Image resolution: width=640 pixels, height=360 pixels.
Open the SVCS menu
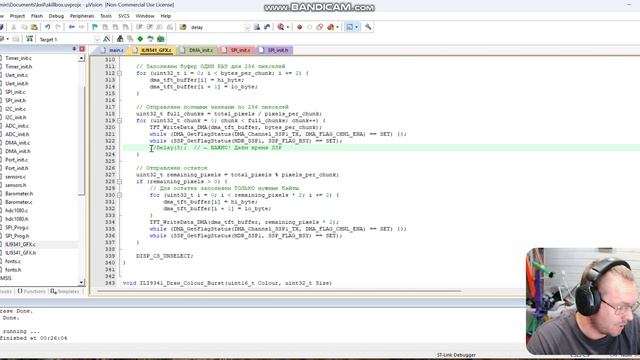point(124,16)
